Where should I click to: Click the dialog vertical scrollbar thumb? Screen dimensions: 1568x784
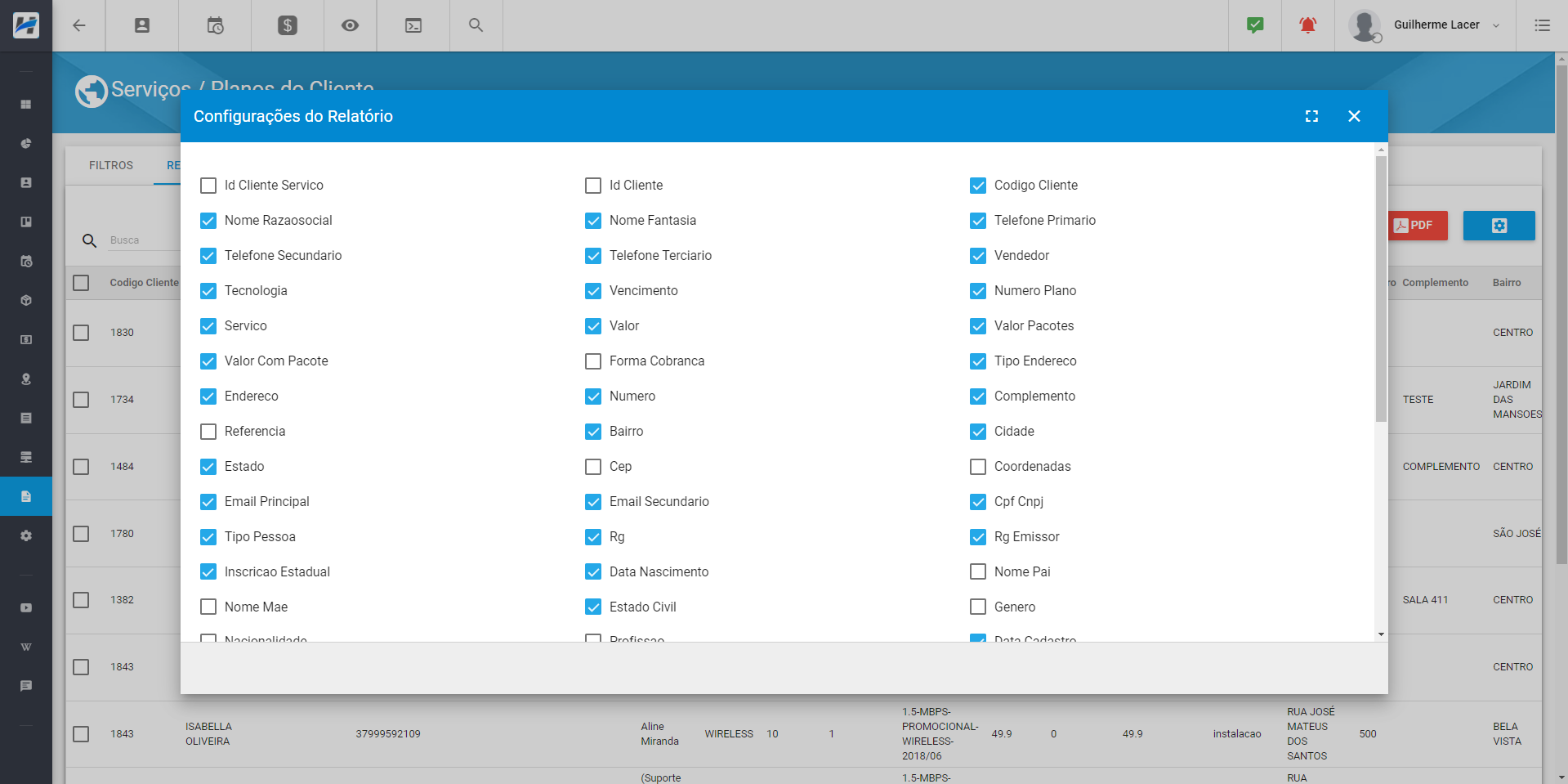pos(1381,289)
